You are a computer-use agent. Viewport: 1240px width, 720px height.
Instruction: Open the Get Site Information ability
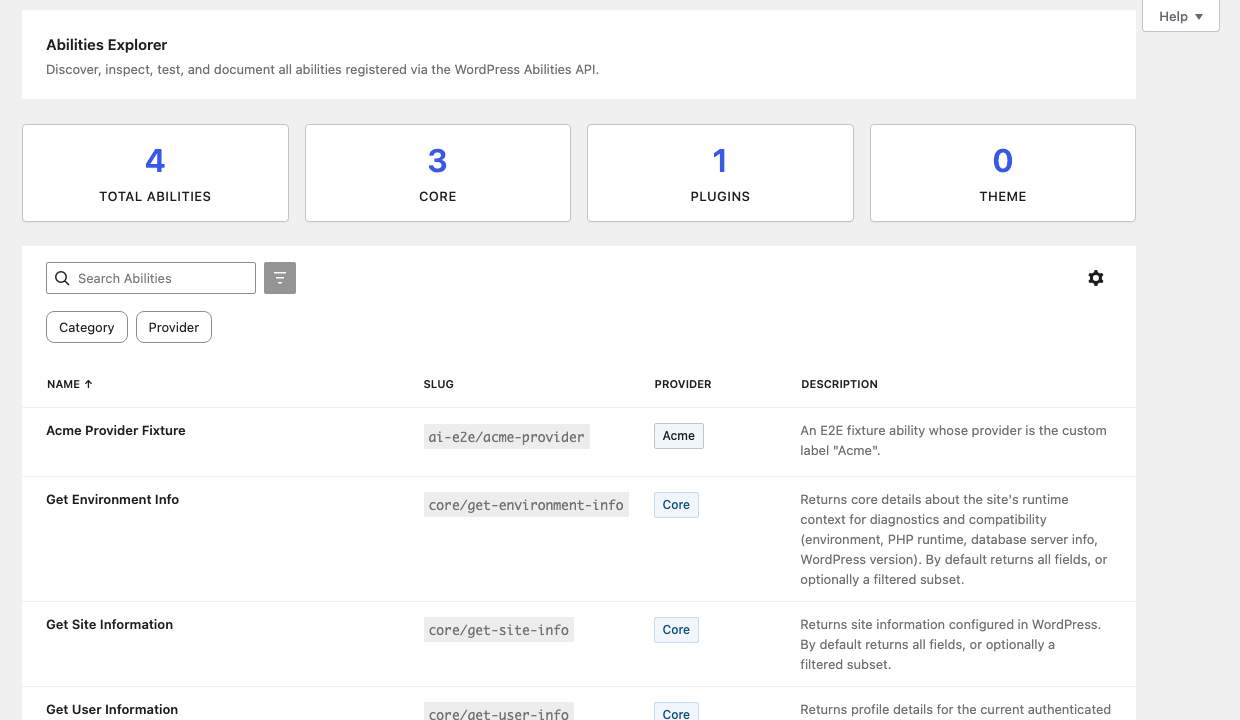(x=109, y=624)
